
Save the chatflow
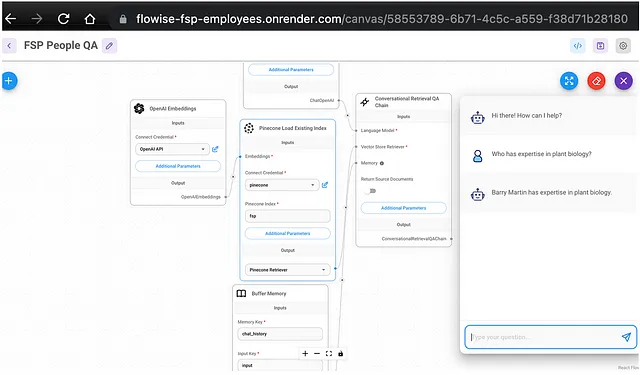600,46
